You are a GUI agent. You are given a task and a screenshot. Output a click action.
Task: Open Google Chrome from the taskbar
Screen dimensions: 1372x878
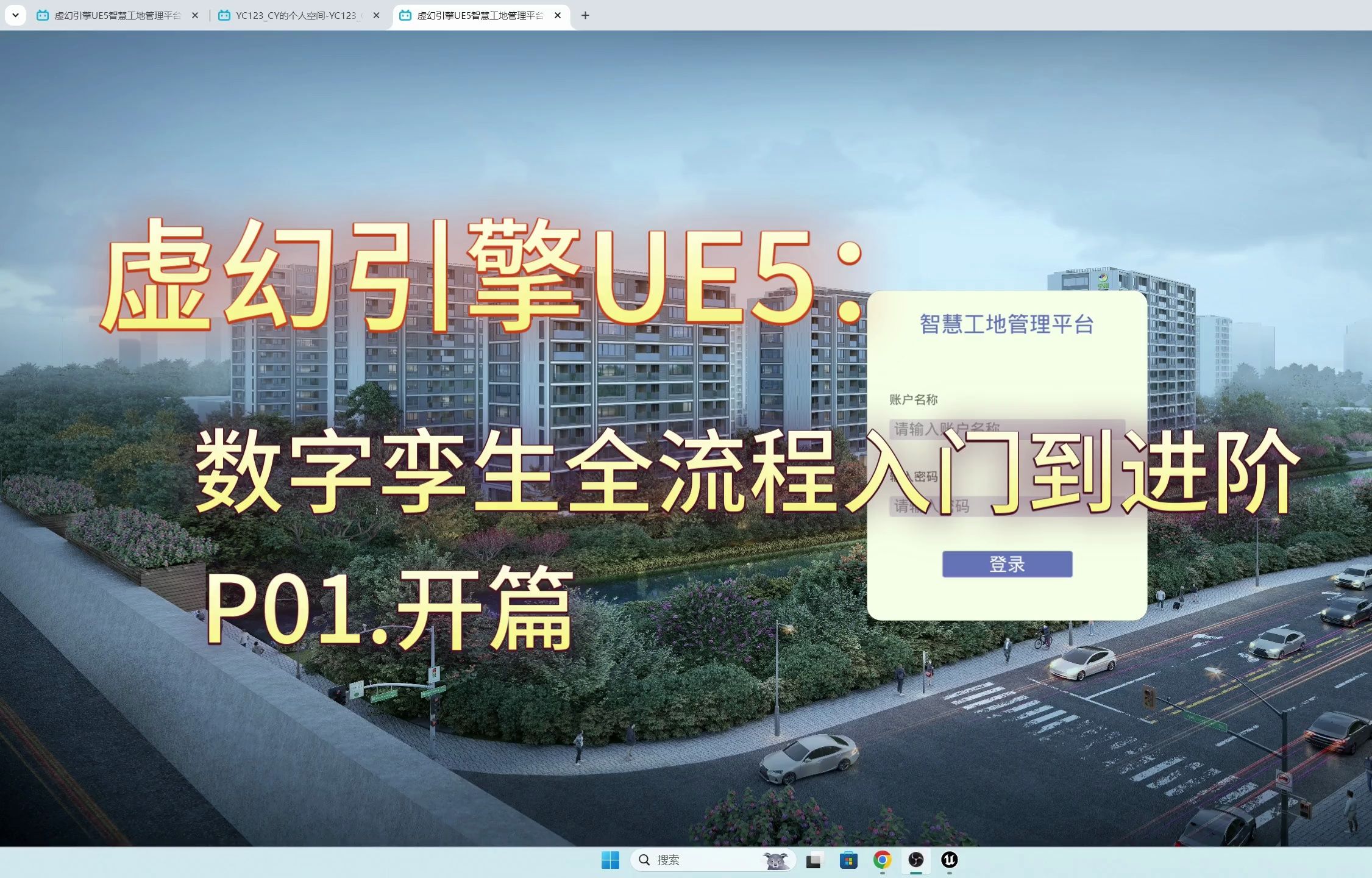(882, 860)
